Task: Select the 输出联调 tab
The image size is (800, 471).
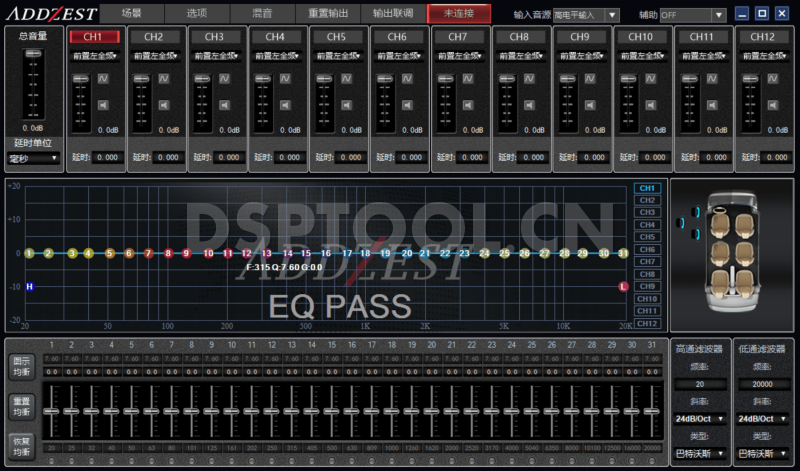Action: [x=393, y=13]
